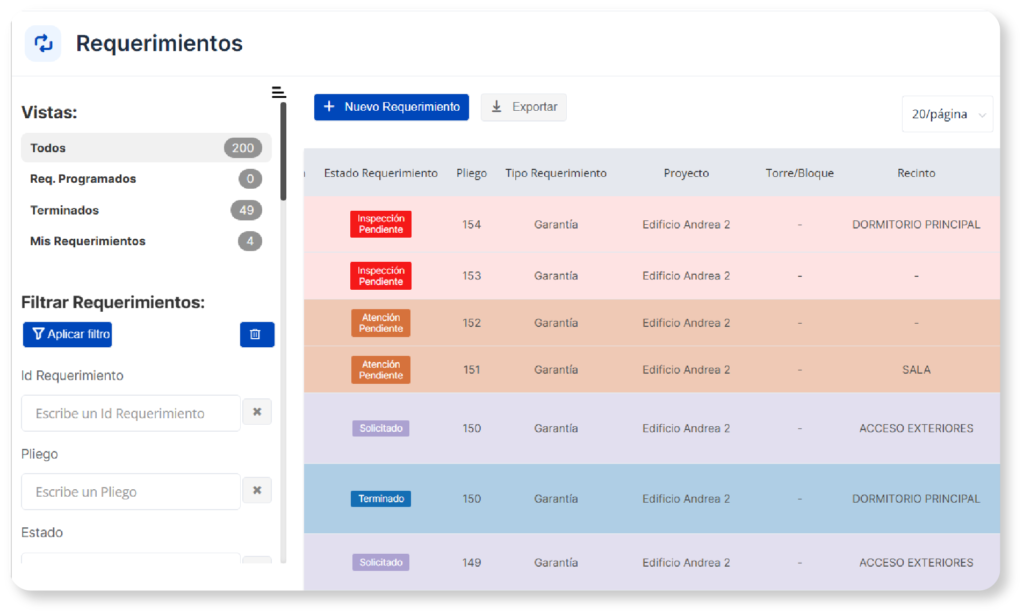
Task: Switch to Req. Programados view
Action: [x=146, y=179]
